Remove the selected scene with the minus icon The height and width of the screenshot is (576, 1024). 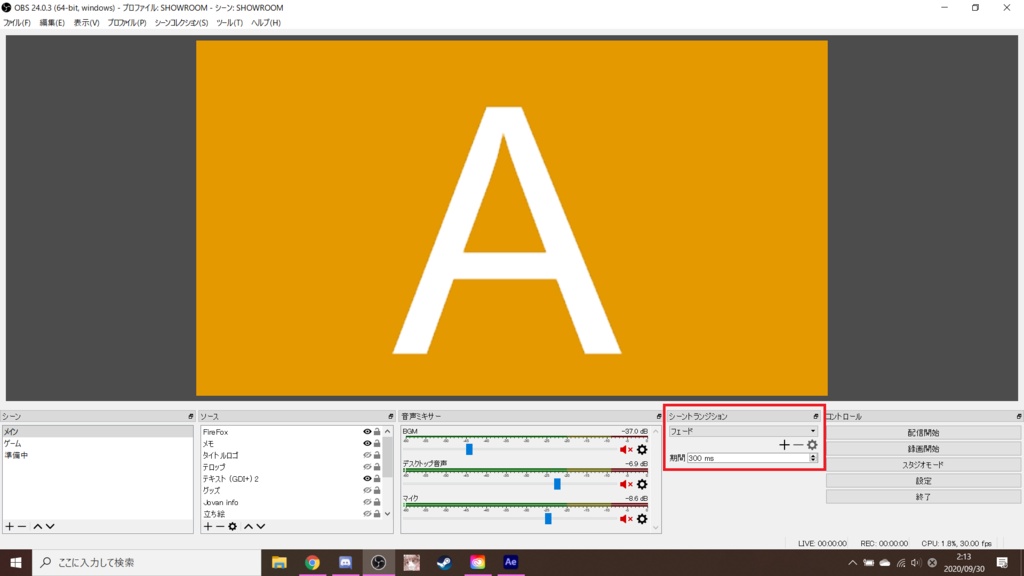tap(22, 526)
